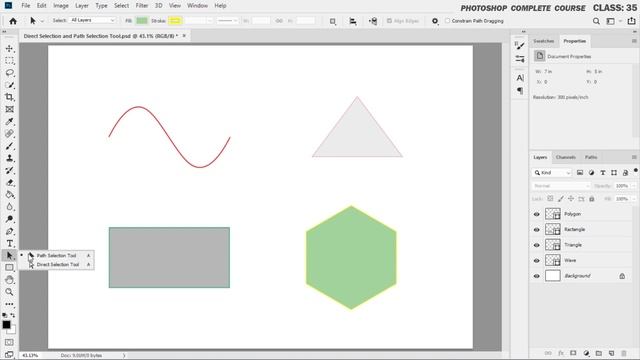
Task: Click the screen mode icon
Action: click(9, 355)
